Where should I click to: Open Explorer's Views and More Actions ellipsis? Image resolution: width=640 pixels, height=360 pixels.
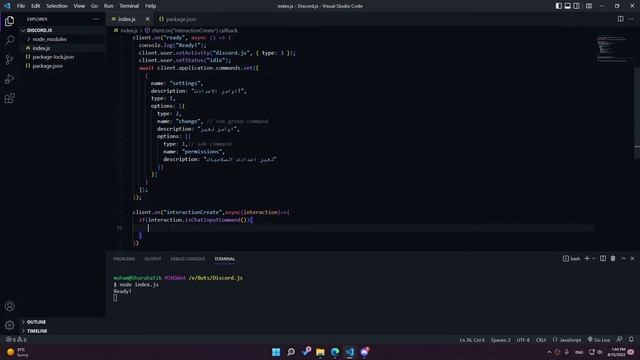point(96,19)
